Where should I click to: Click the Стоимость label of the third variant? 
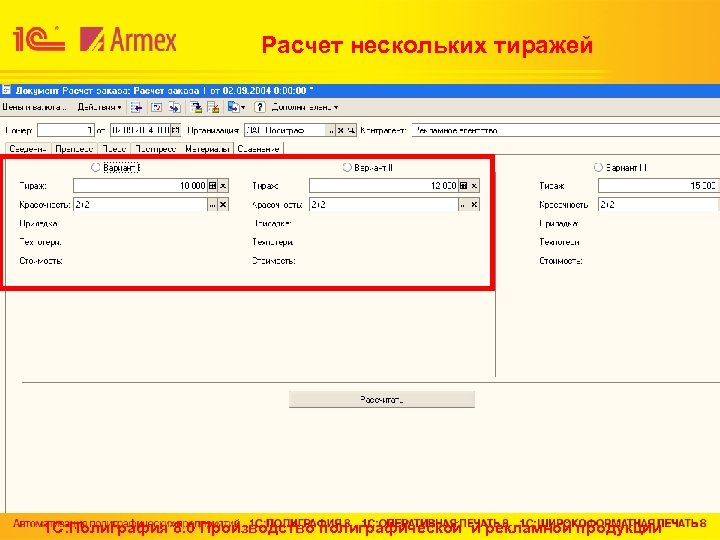pyautogui.click(x=561, y=261)
